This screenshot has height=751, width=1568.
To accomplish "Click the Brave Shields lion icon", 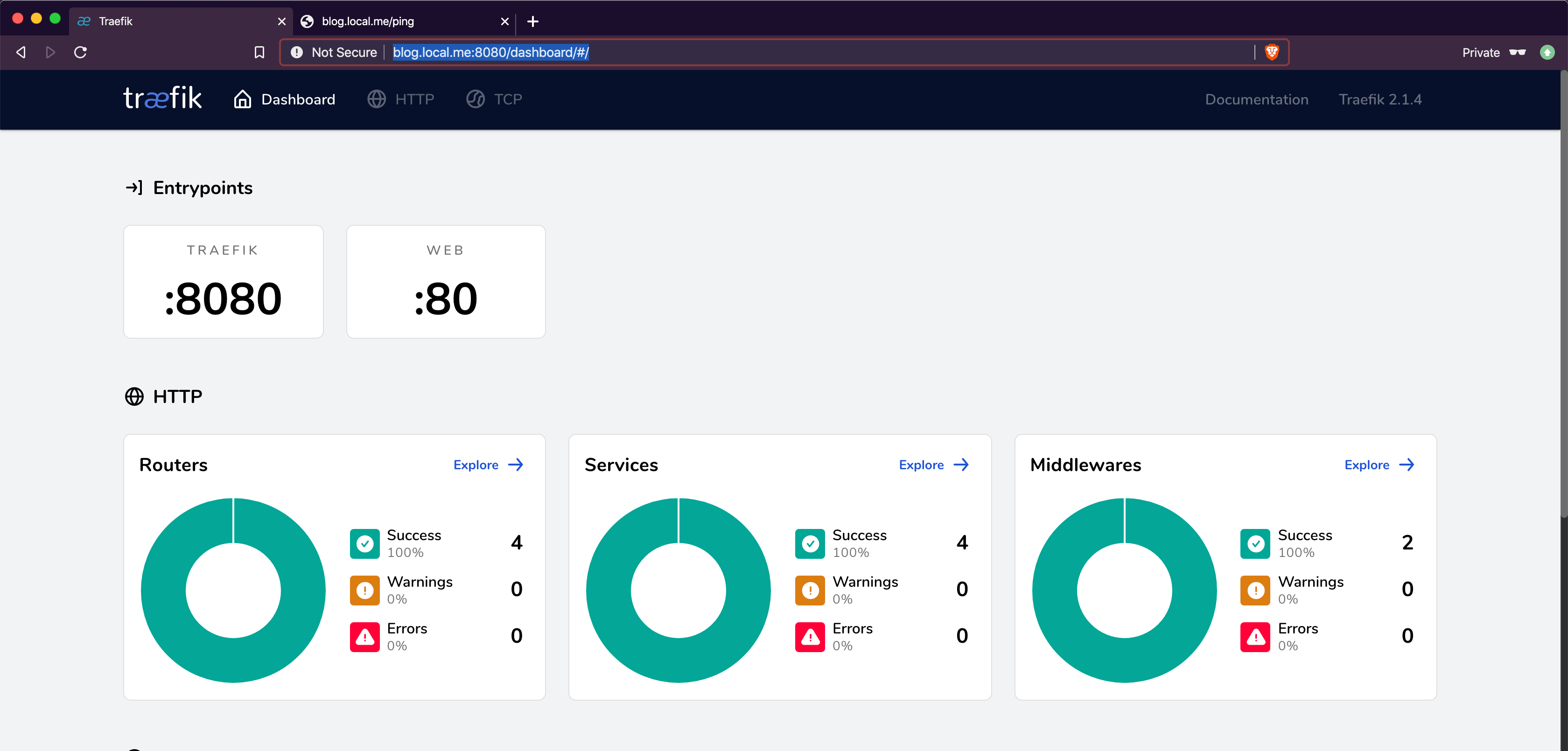I will tap(1272, 52).
